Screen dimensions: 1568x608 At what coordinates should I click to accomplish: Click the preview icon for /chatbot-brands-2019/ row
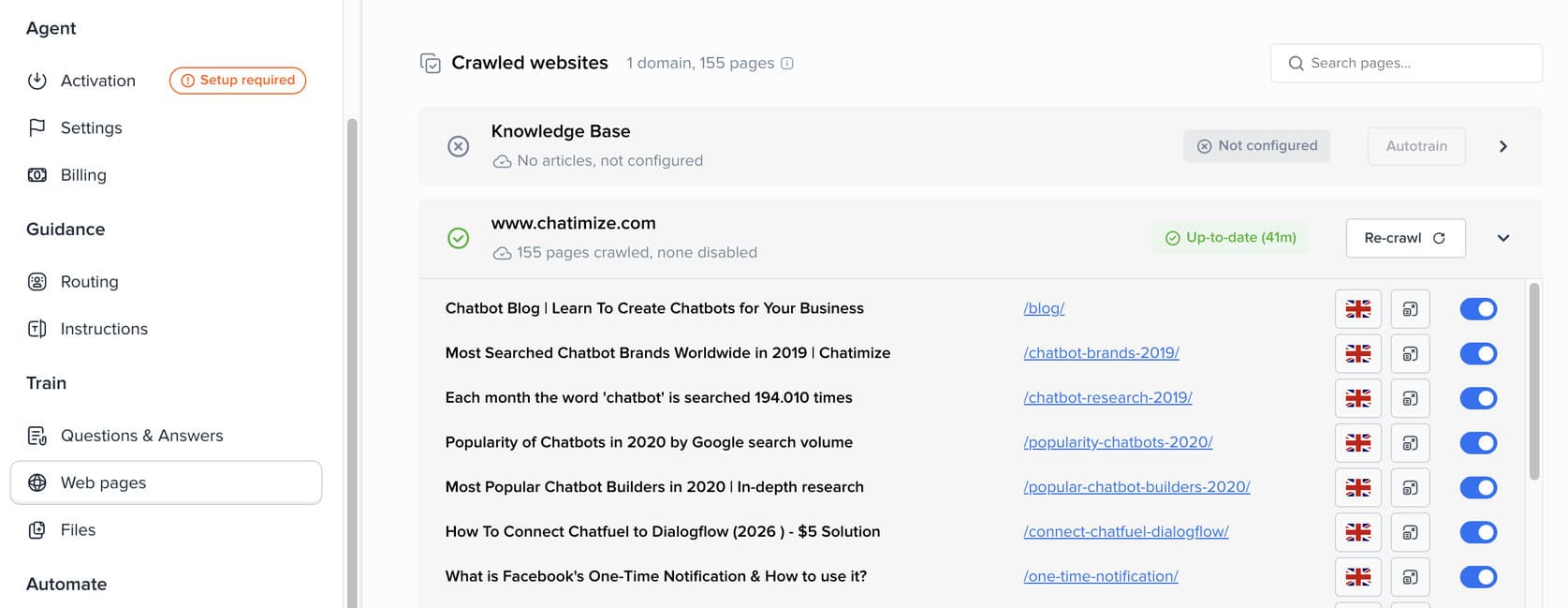click(1410, 354)
